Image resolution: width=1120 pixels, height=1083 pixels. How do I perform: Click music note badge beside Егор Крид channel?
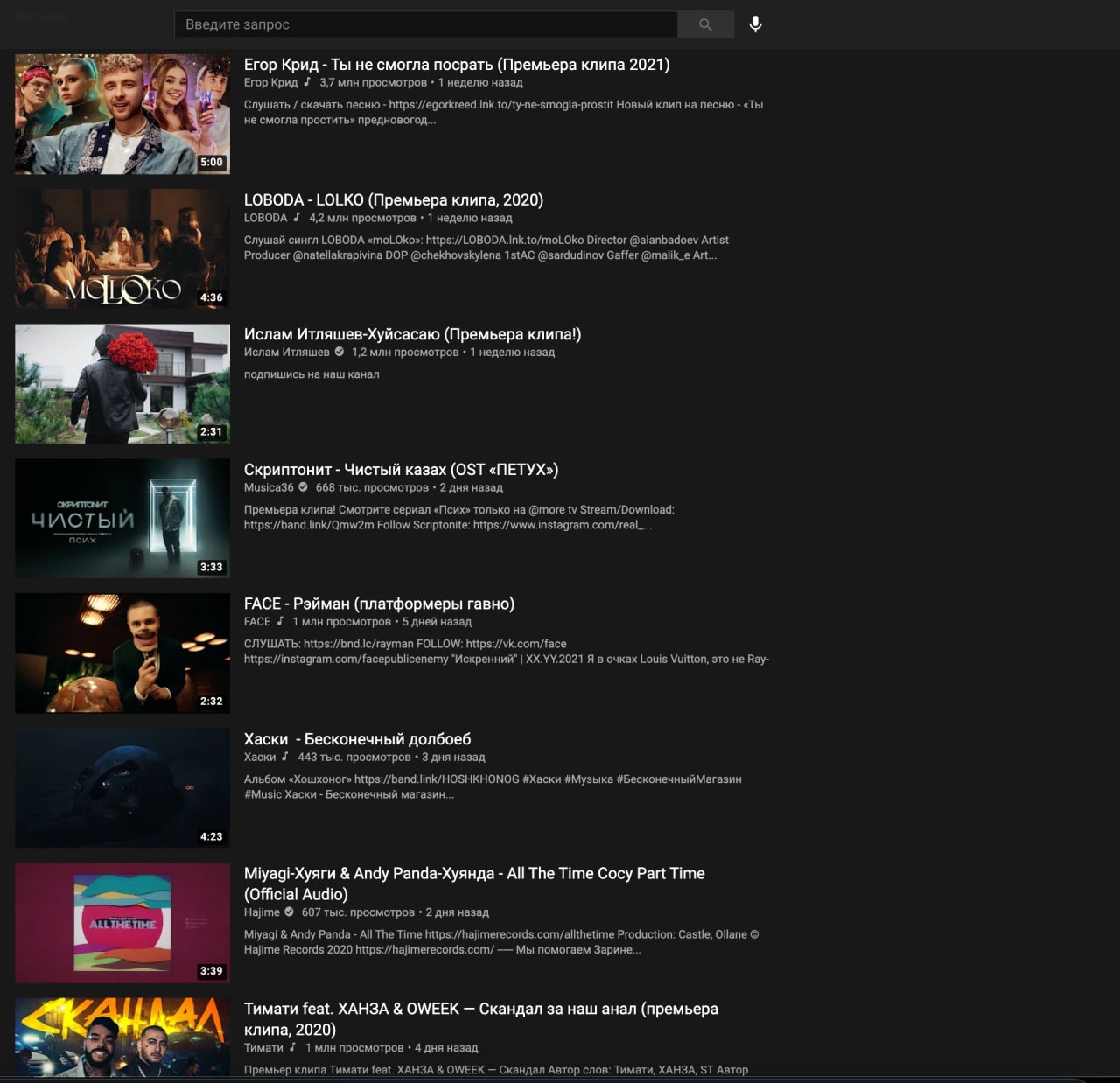pyautogui.click(x=307, y=82)
